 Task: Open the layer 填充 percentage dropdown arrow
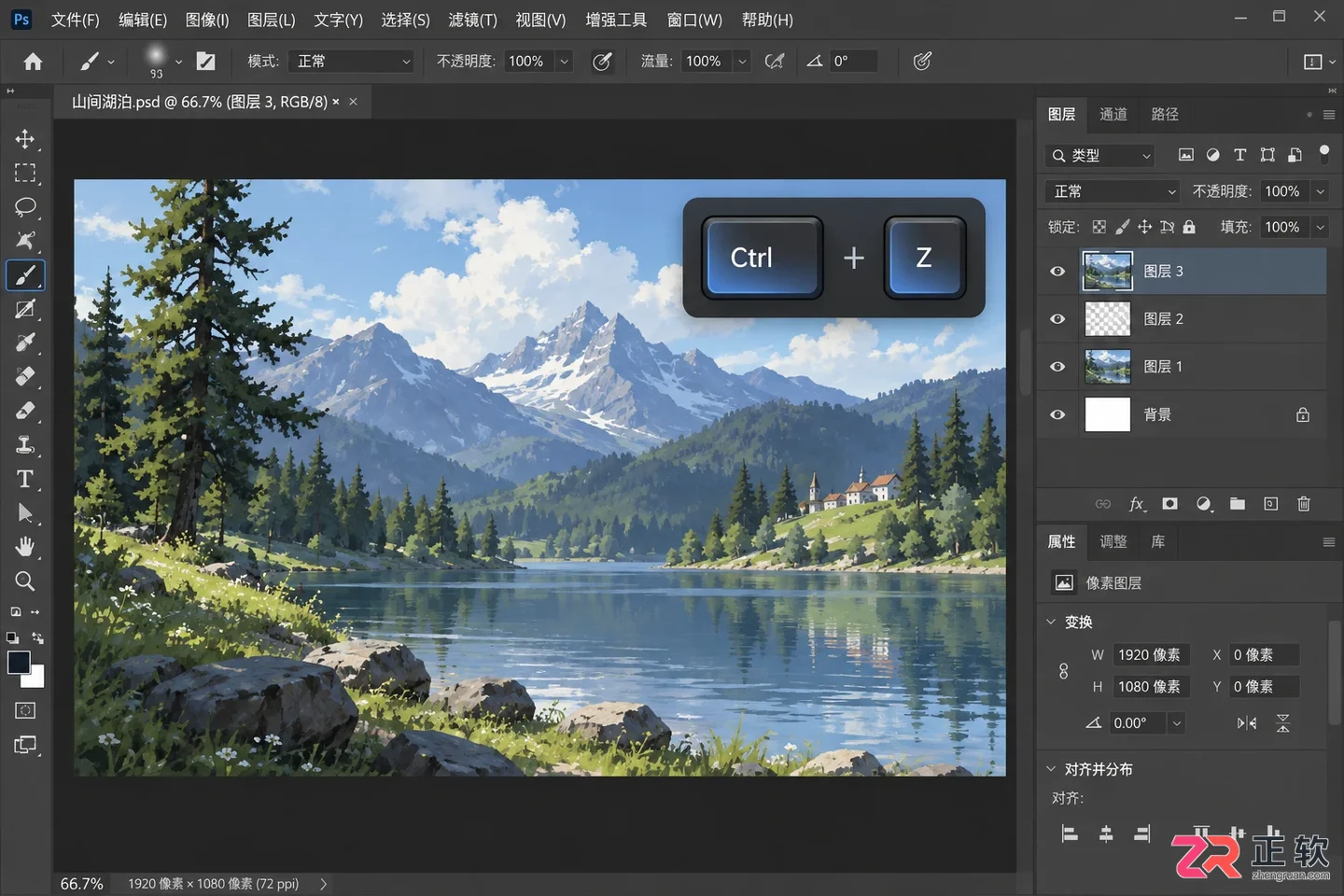[x=1321, y=227]
